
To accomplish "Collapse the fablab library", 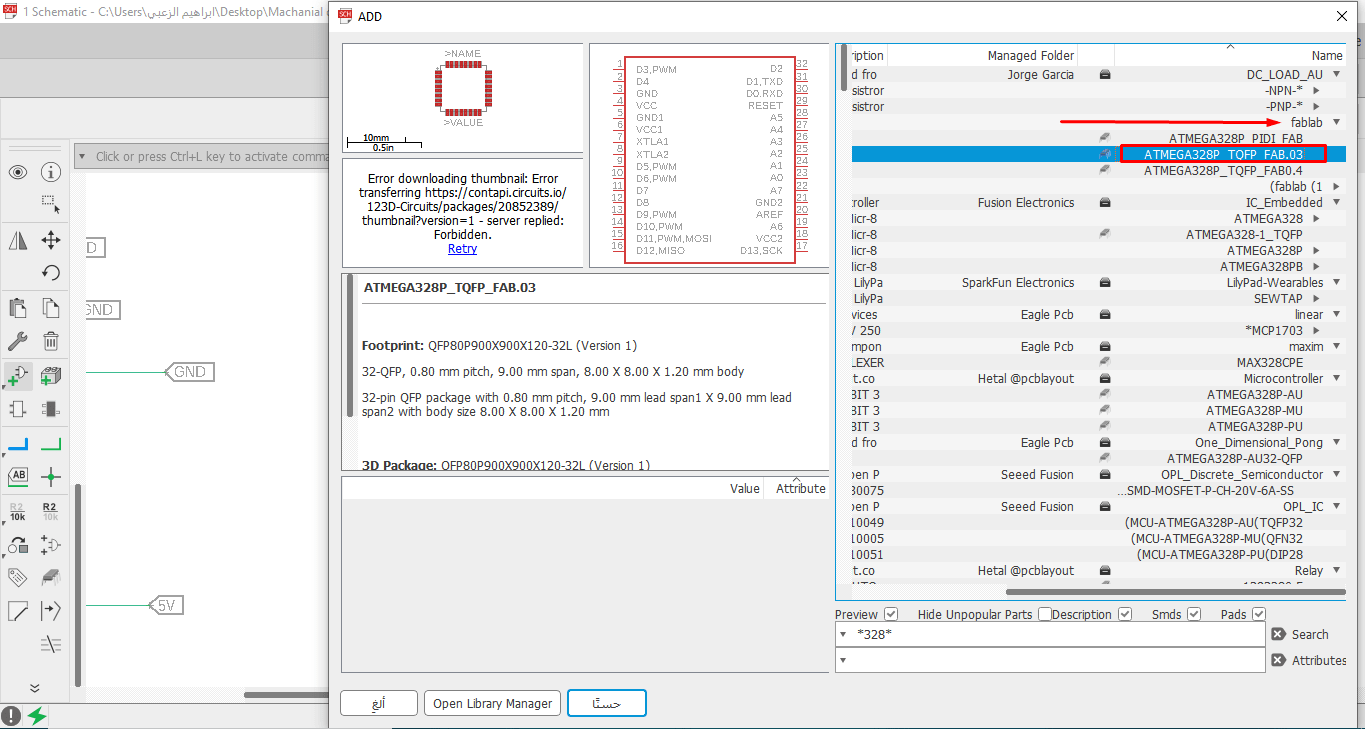I will point(1334,123).
